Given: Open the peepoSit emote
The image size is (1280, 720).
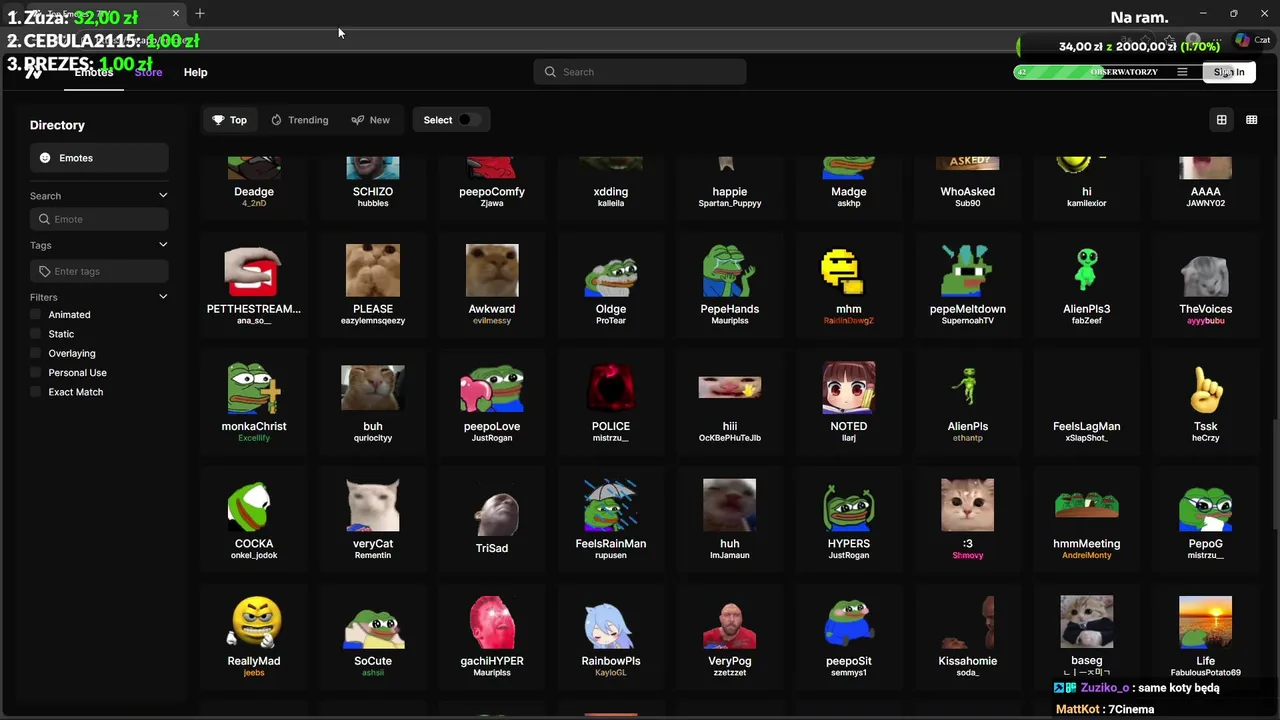Looking at the screenshot, I should [849, 623].
